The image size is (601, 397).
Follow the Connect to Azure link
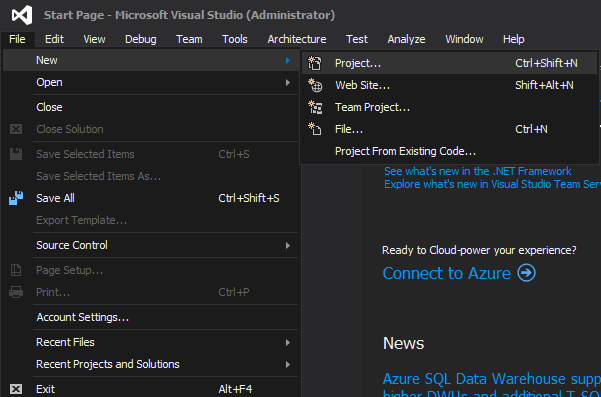(x=447, y=273)
